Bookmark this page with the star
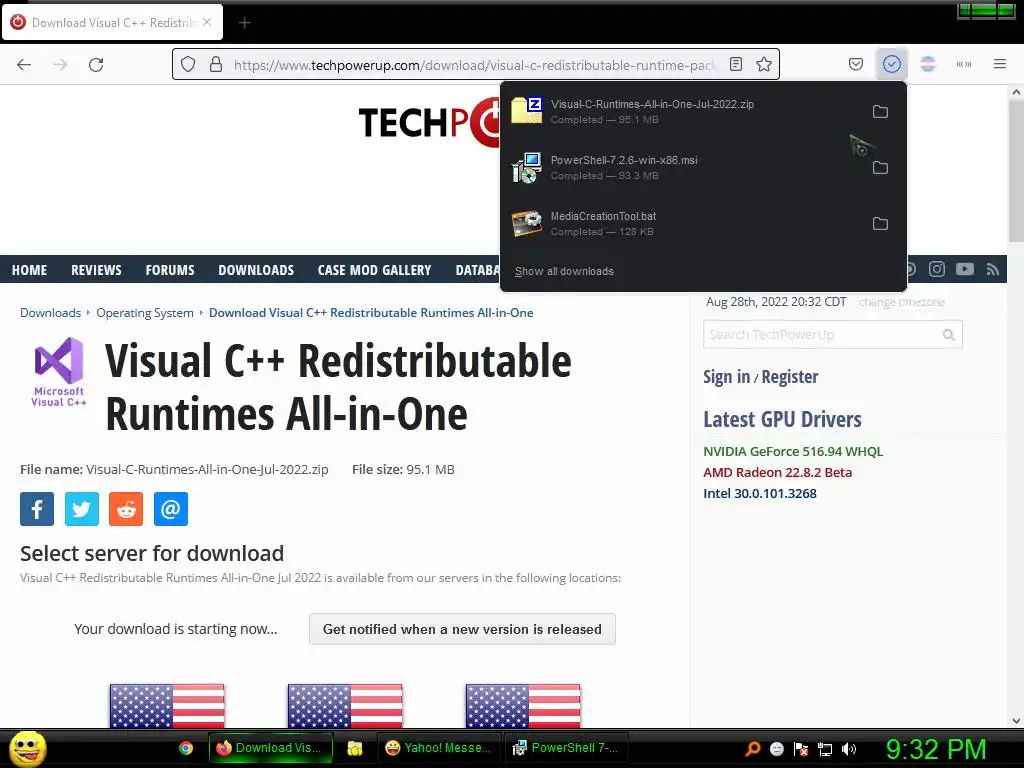 [x=763, y=64]
